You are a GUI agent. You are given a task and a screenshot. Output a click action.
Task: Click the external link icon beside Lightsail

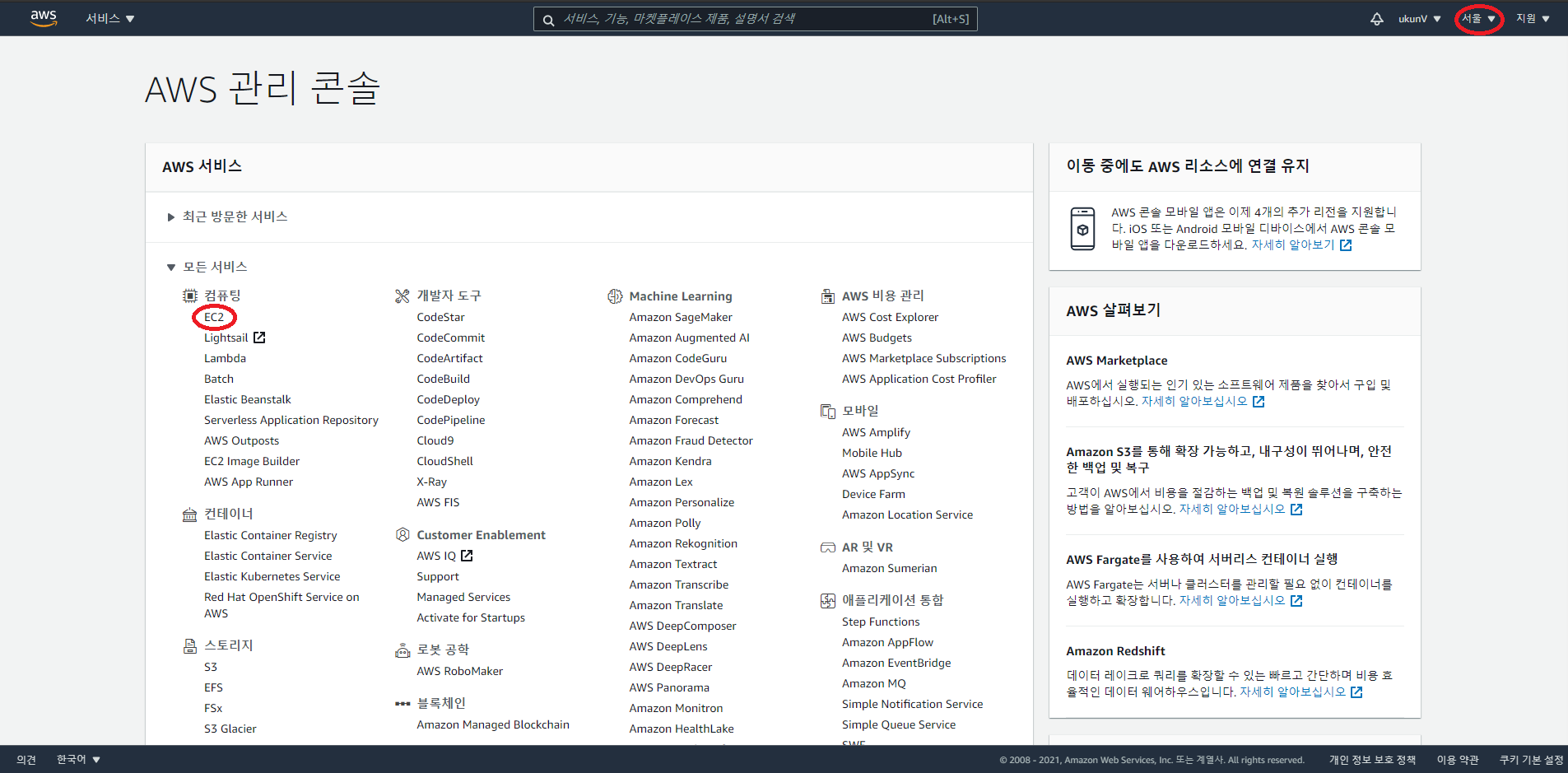click(x=259, y=338)
